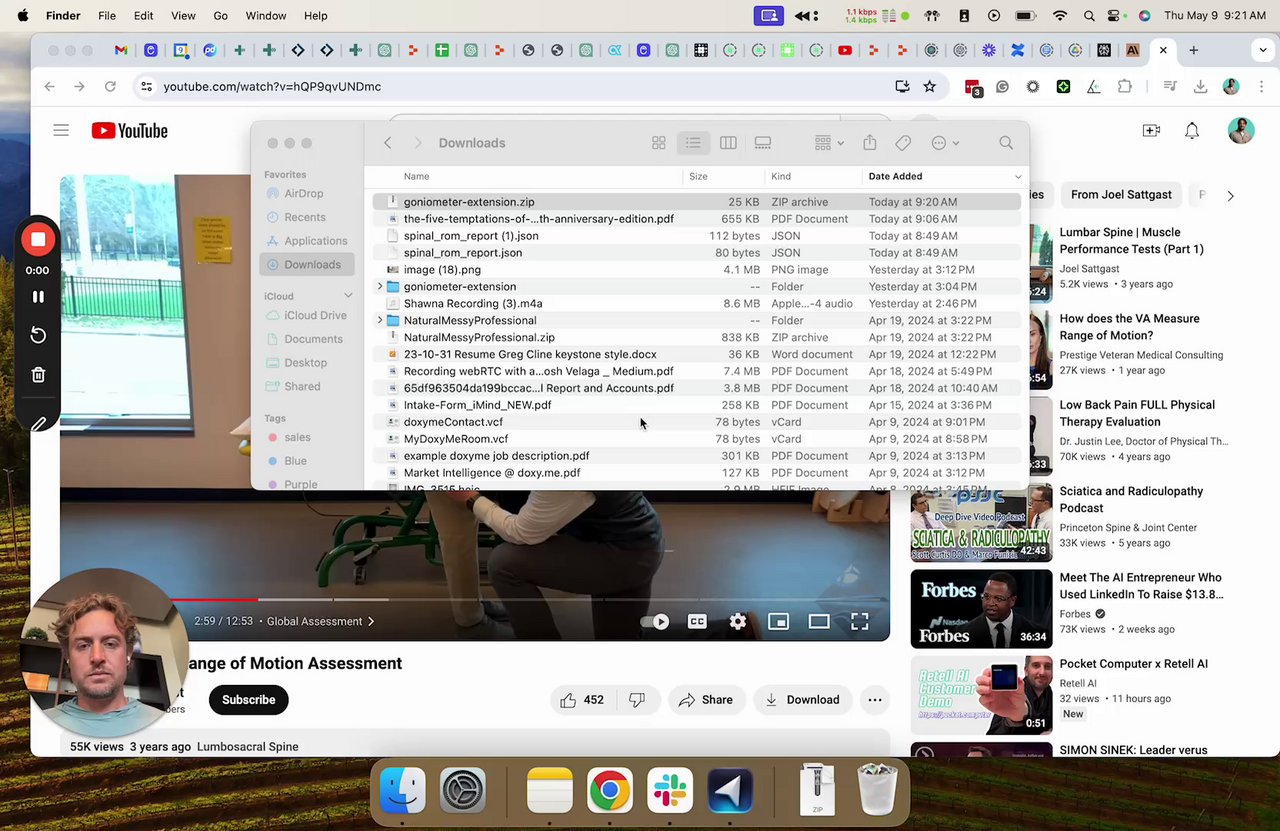Bookmark this page with star icon
Viewport: 1280px width, 831px height.
pos(929,87)
